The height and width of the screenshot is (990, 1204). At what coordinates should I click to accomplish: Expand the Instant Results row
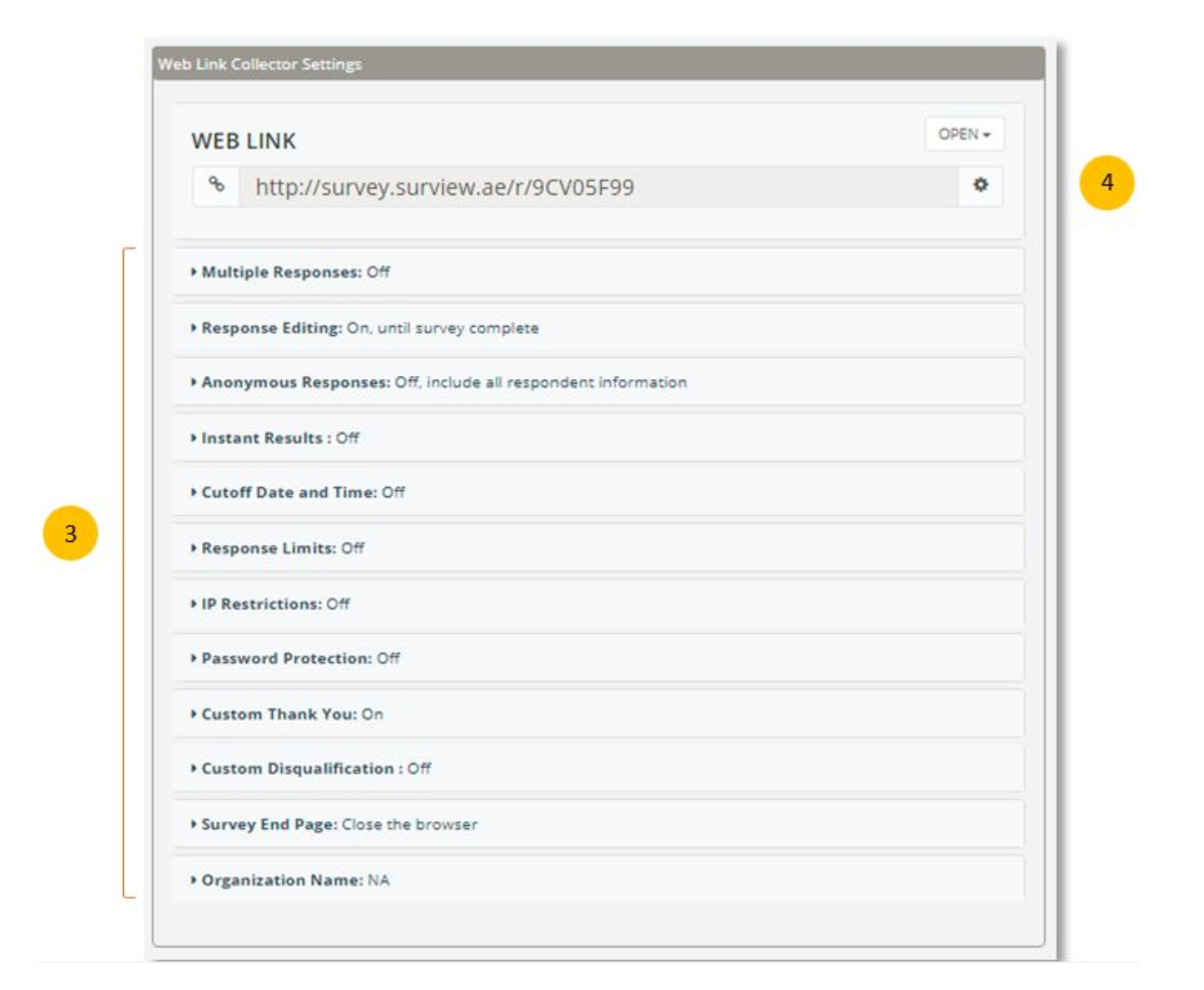pos(279,438)
